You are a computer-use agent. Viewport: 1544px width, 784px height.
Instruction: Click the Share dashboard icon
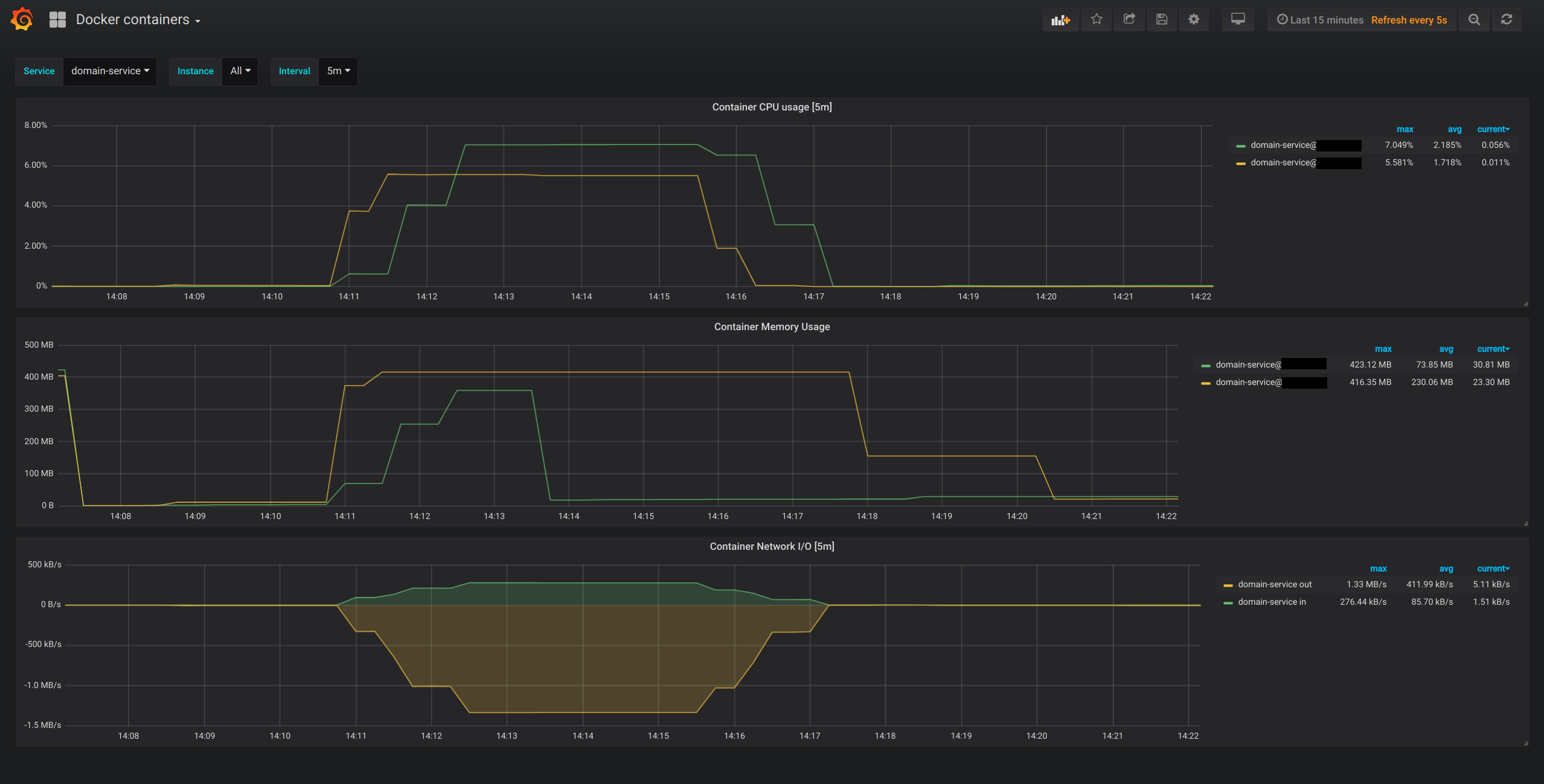pos(1129,19)
